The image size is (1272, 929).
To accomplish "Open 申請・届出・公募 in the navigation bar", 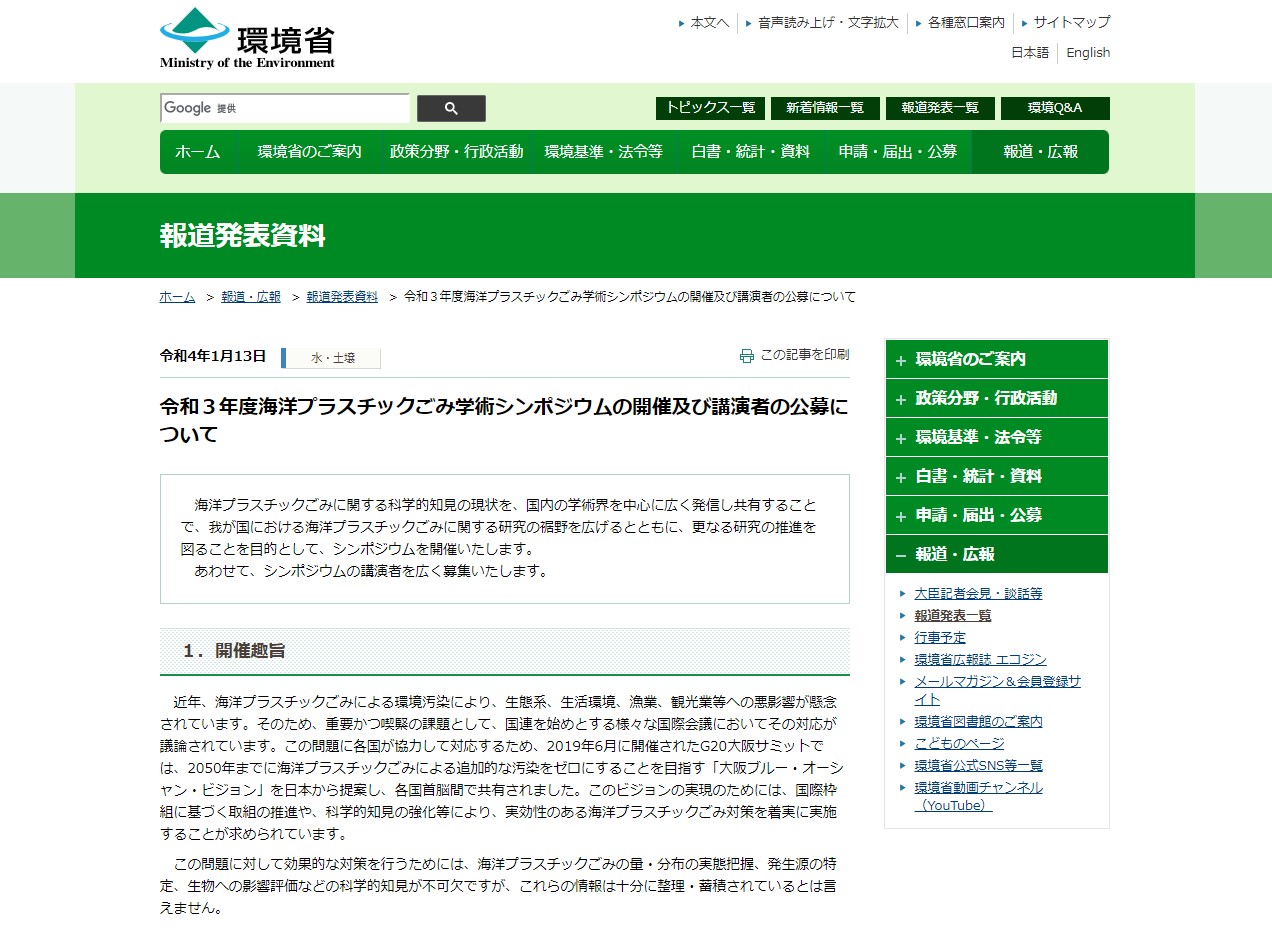I will pos(897,152).
